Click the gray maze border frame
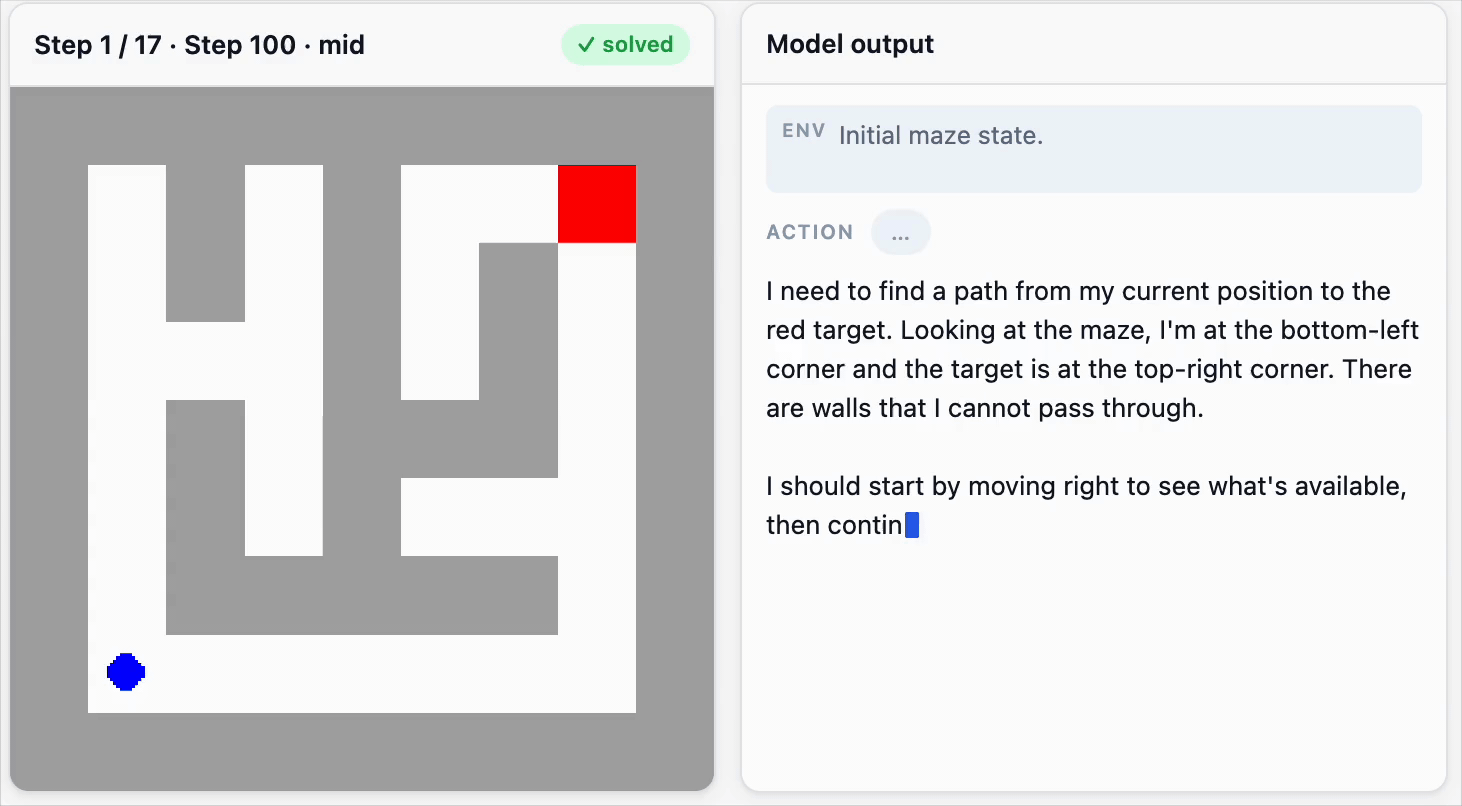1462x806 pixels. [50, 400]
